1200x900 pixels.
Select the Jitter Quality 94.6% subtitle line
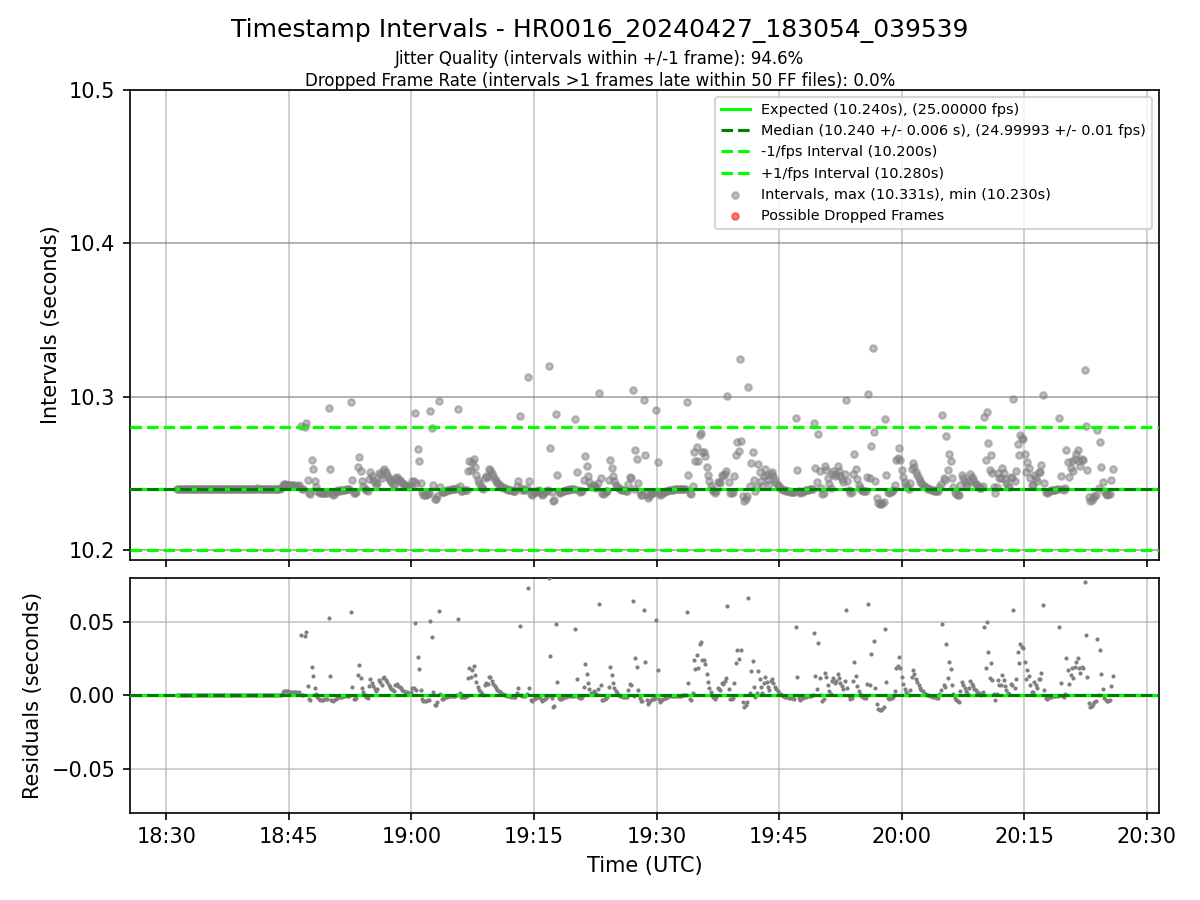coord(599,58)
